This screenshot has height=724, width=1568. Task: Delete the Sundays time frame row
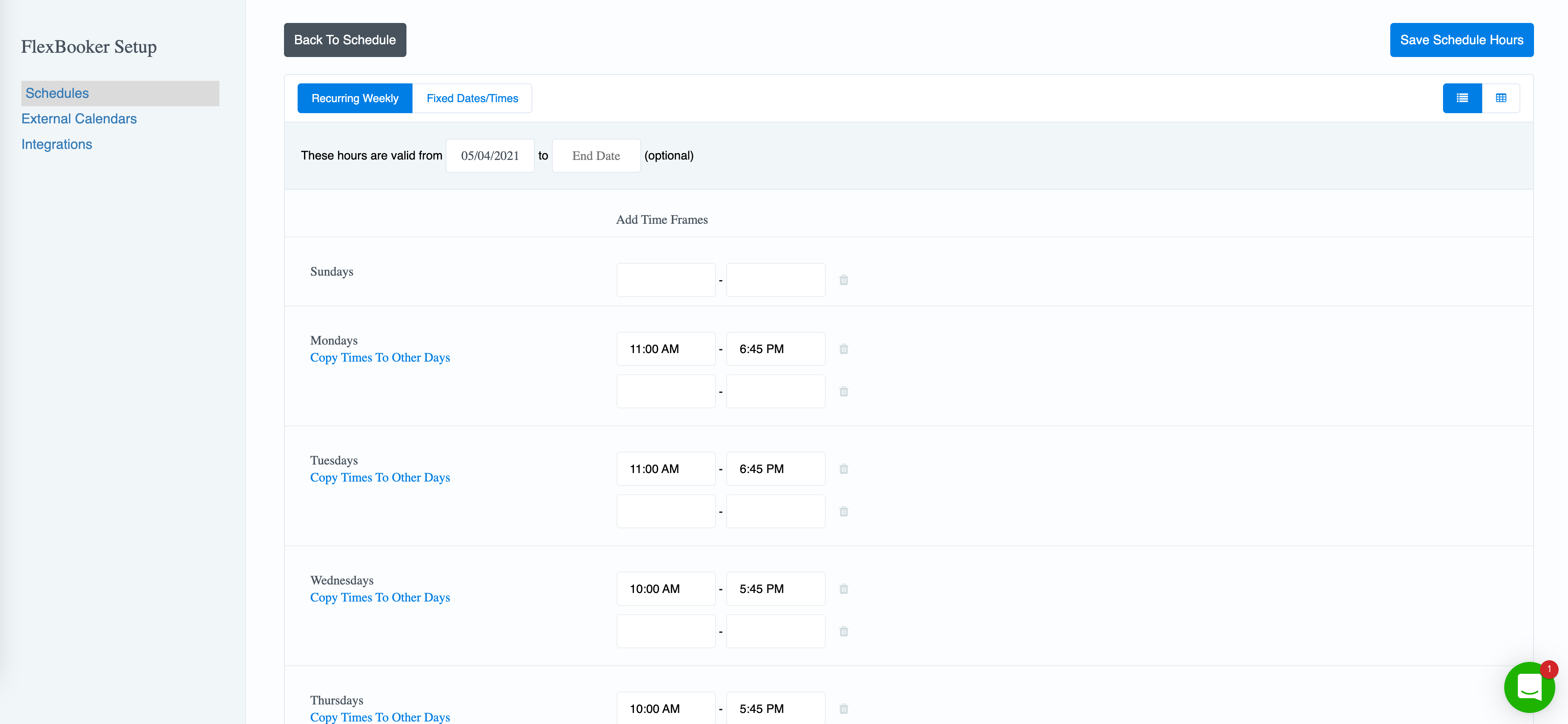pos(844,280)
